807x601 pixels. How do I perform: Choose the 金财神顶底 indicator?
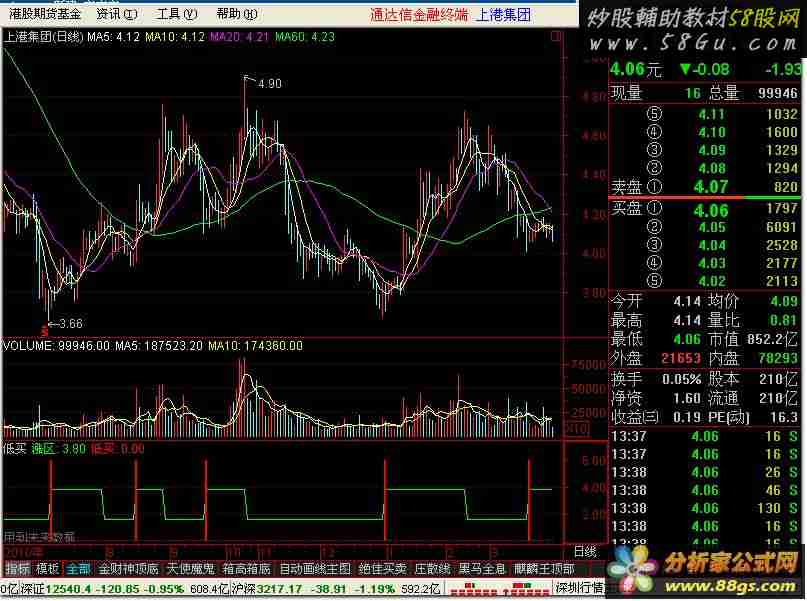coord(129,569)
